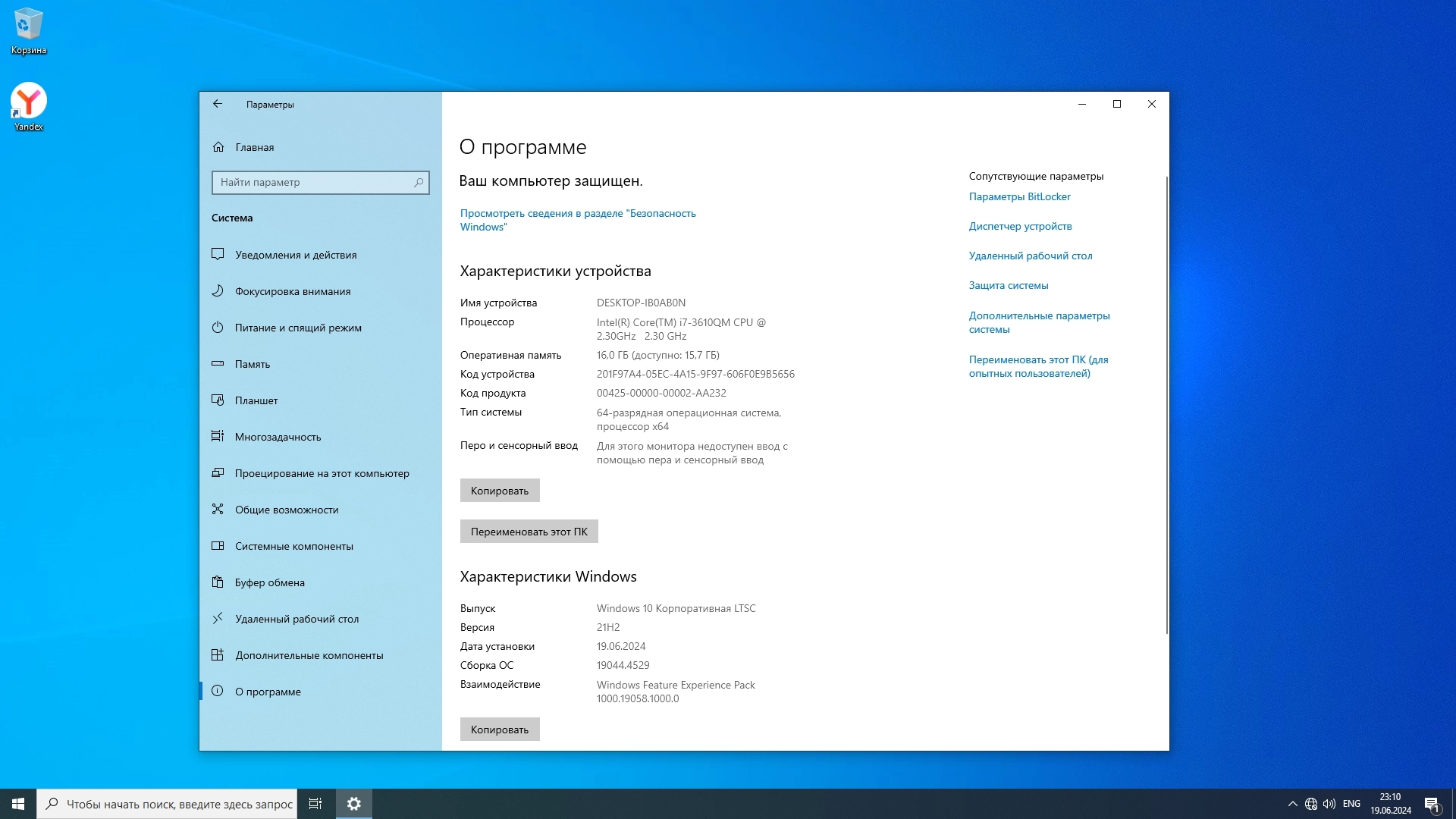Go to Главная home page
Screen dimensions: 1456x819
pyautogui.click(x=254, y=147)
